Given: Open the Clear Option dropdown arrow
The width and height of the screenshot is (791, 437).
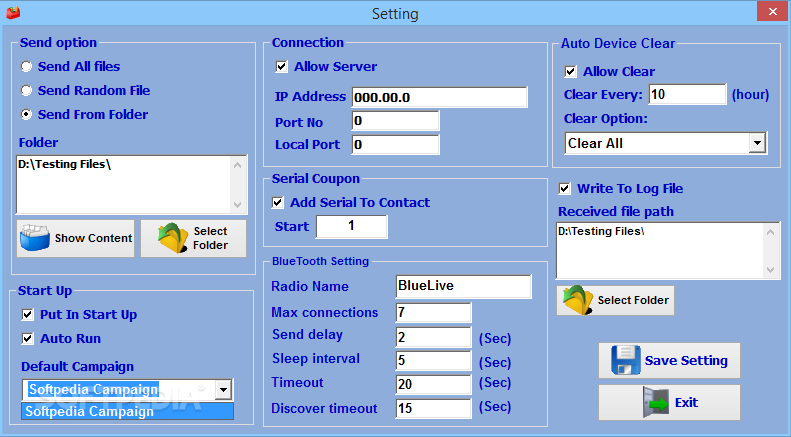Looking at the screenshot, I should [x=757, y=143].
